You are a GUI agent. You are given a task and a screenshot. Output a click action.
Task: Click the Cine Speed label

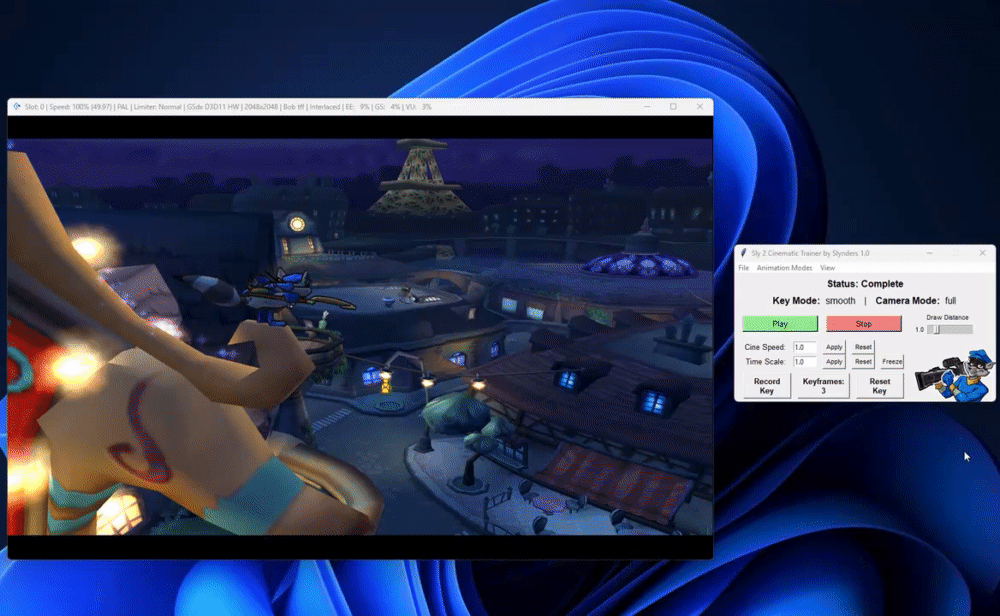pyautogui.click(x=764, y=347)
